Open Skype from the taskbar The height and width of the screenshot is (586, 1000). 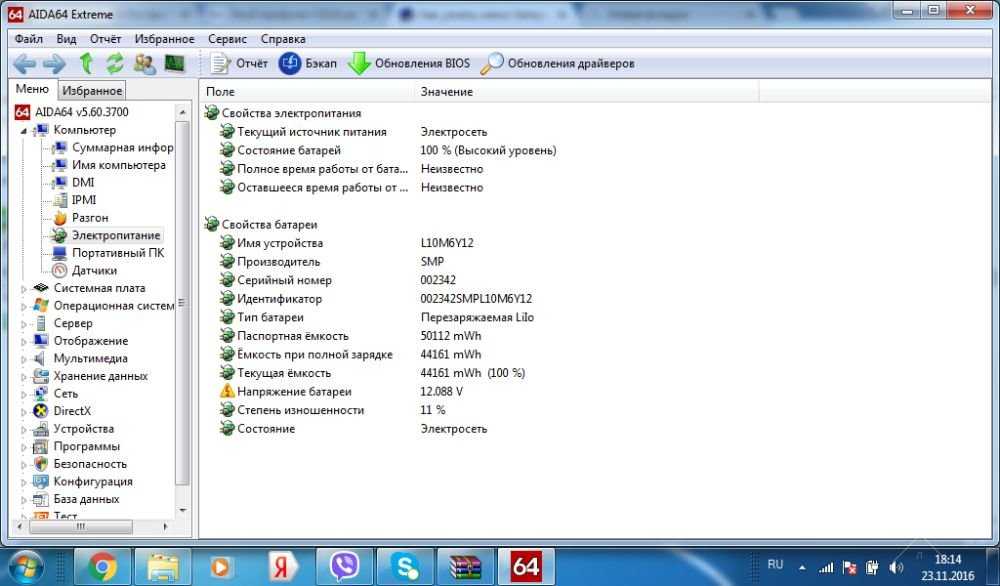click(x=404, y=566)
